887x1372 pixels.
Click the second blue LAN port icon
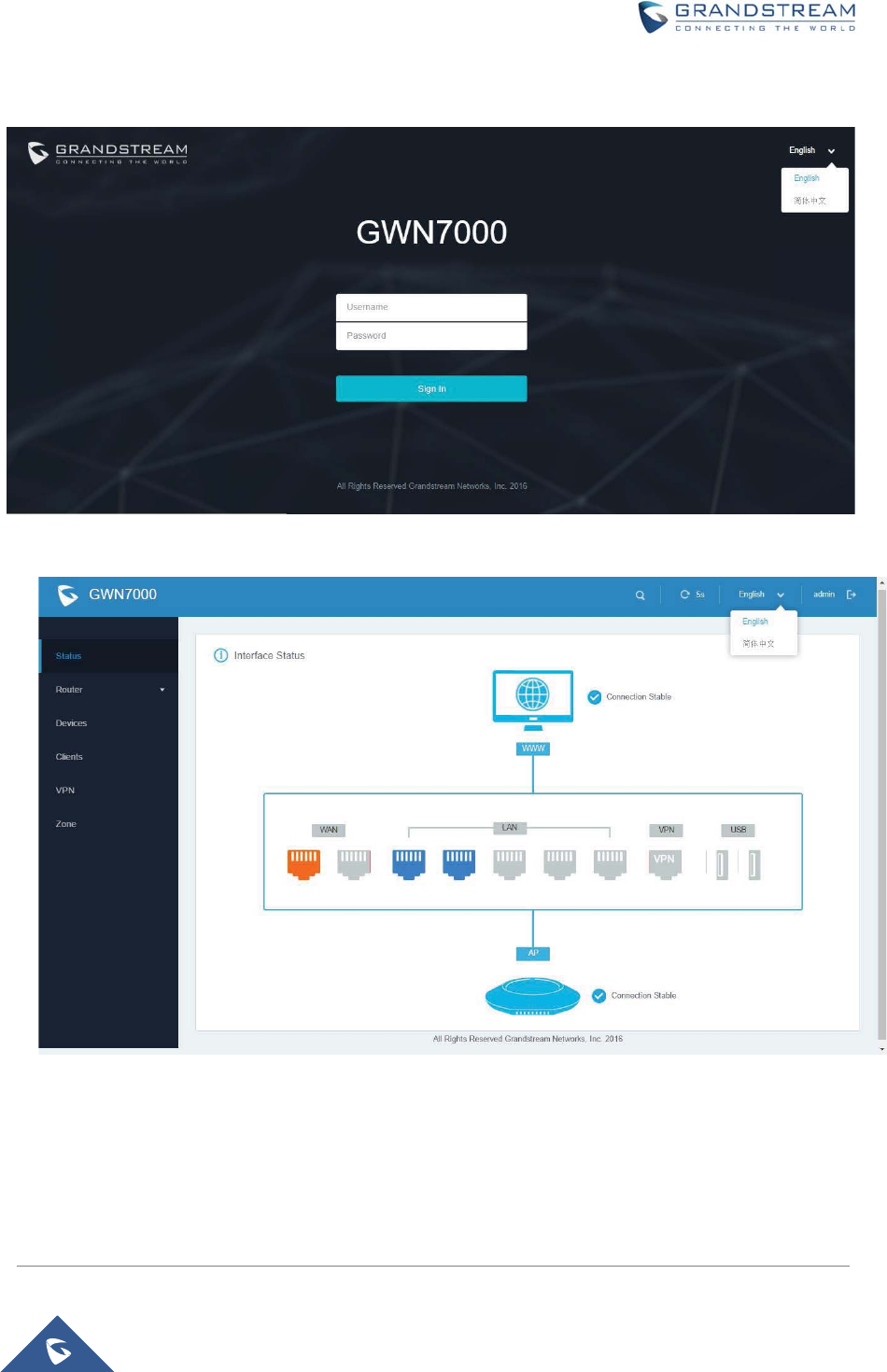pyautogui.click(x=459, y=864)
